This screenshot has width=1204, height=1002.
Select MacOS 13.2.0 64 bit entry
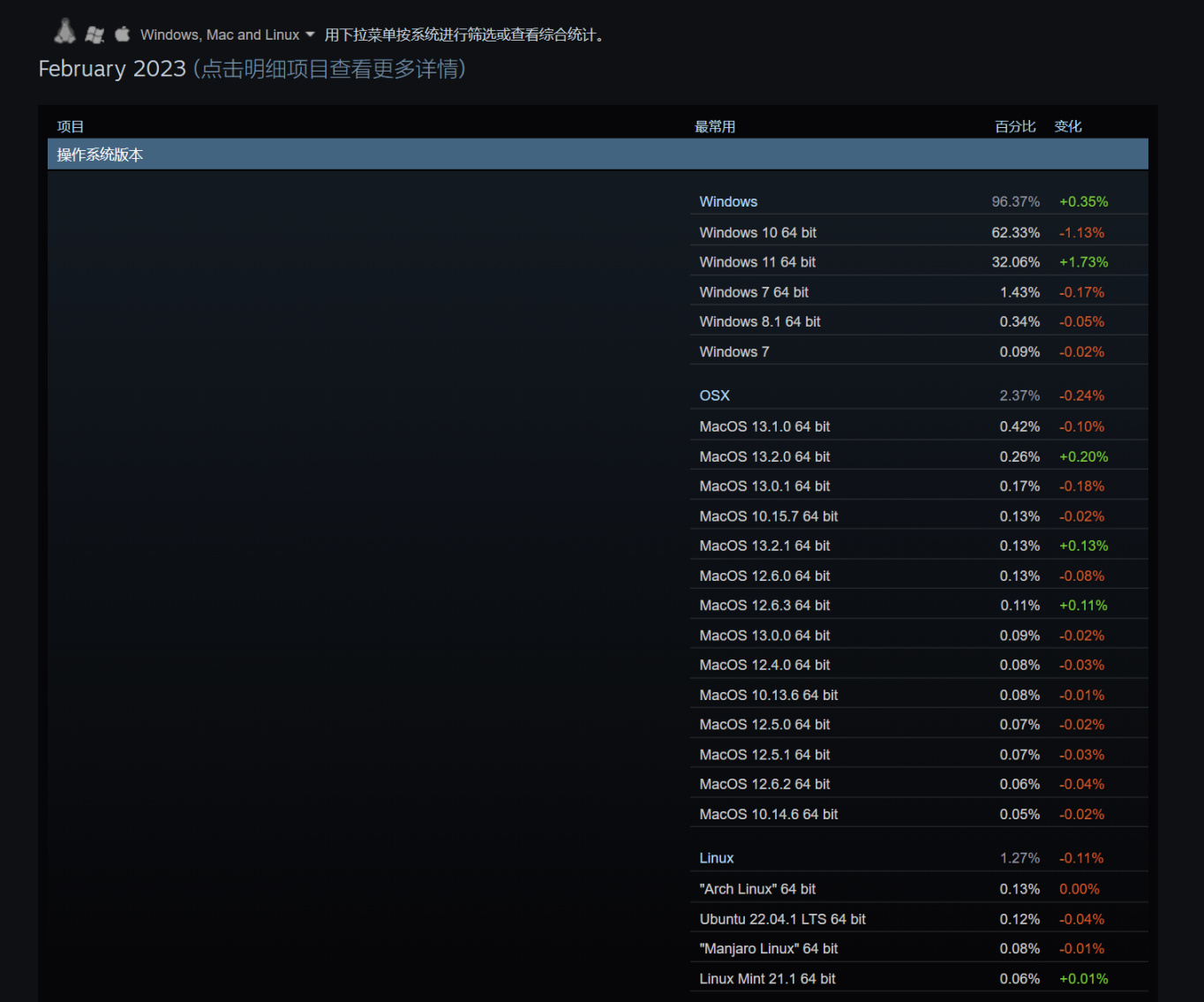click(x=919, y=456)
